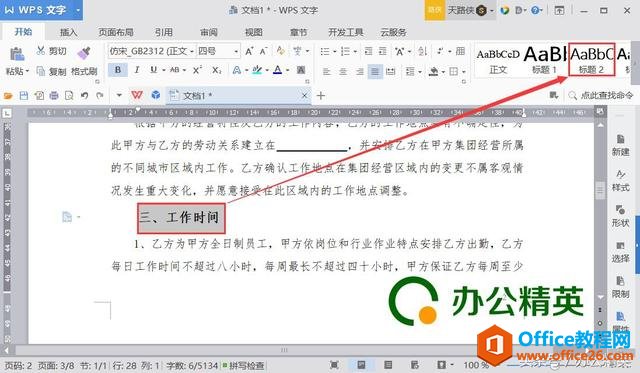
Task: Expand the Paste (粘贴) dropdown arrow
Action: 27,71
